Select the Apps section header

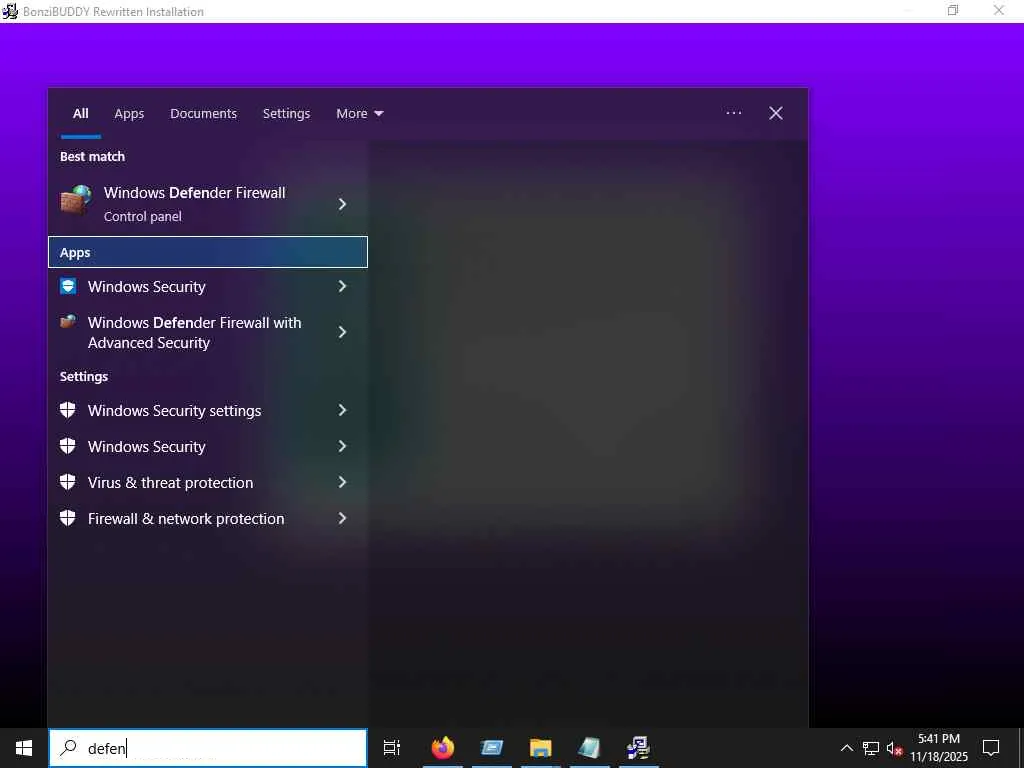(208, 252)
